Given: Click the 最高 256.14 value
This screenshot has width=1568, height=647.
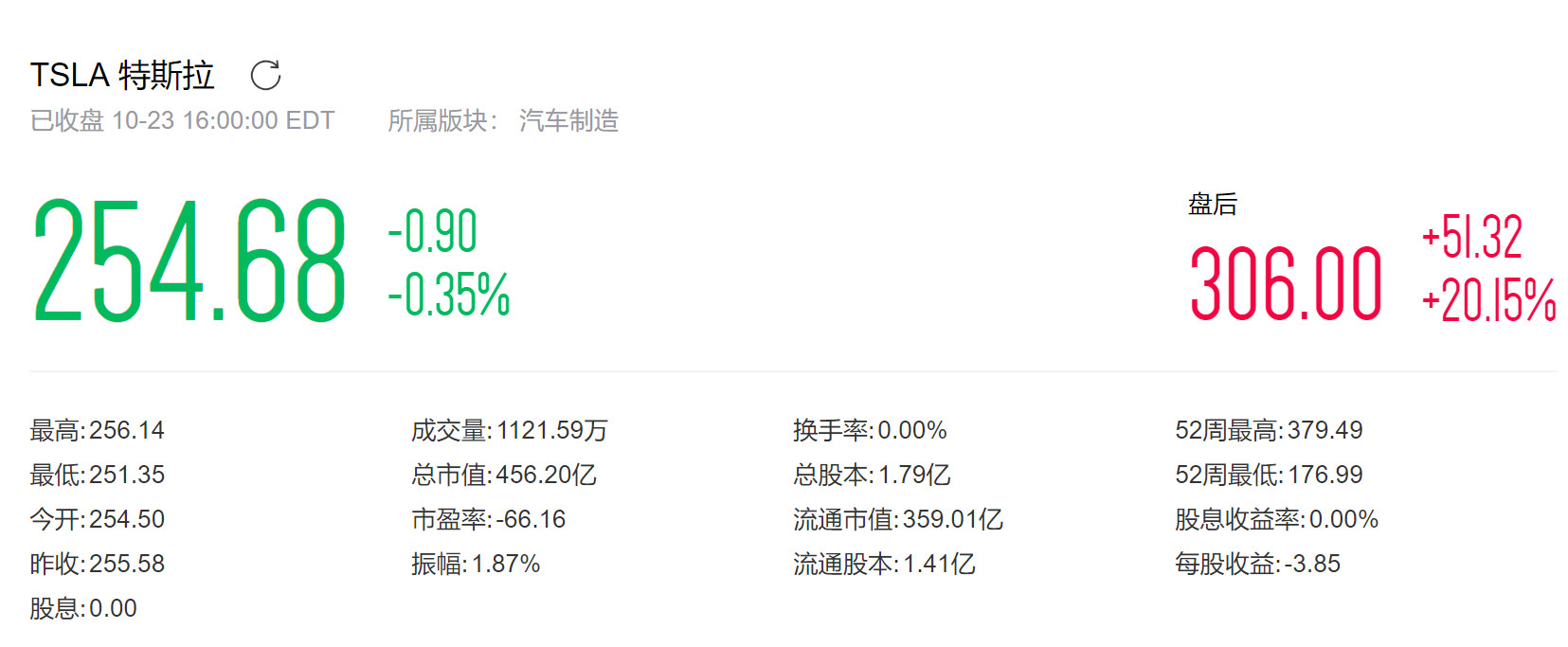Looking at the screenshot, I should click(126, 431).
